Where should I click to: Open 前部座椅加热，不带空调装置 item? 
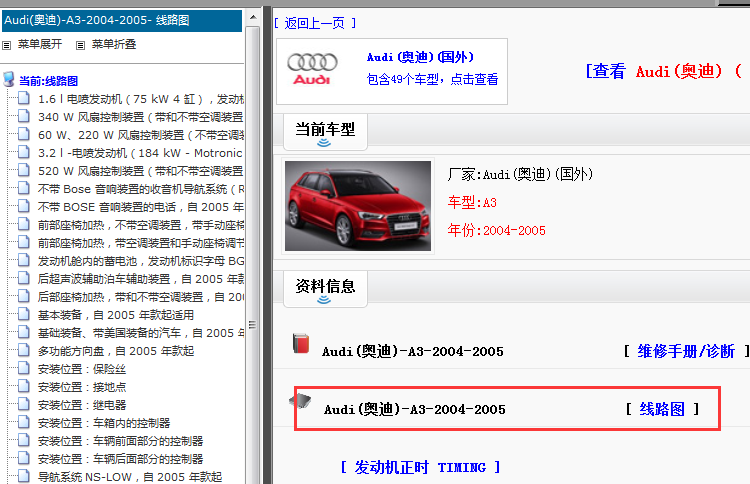(x=141, y=225)
